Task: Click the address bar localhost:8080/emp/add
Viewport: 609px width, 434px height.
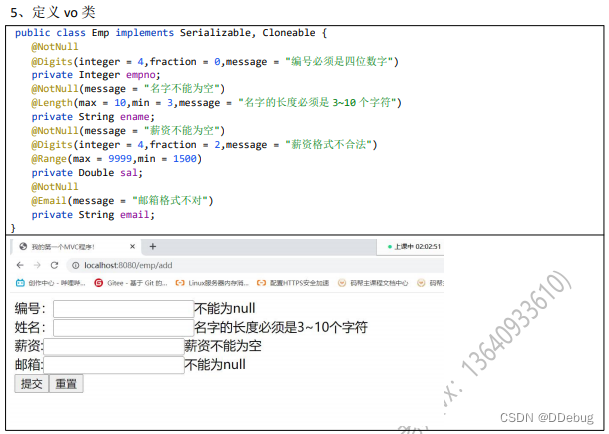Action: 256,265
